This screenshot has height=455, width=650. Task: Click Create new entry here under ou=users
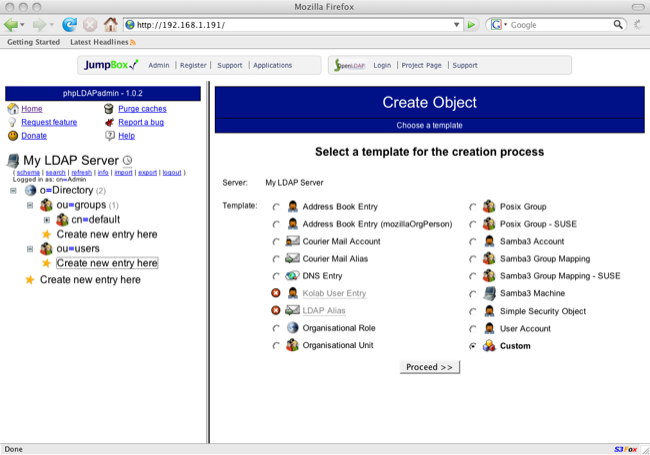(x=107, y=263)
